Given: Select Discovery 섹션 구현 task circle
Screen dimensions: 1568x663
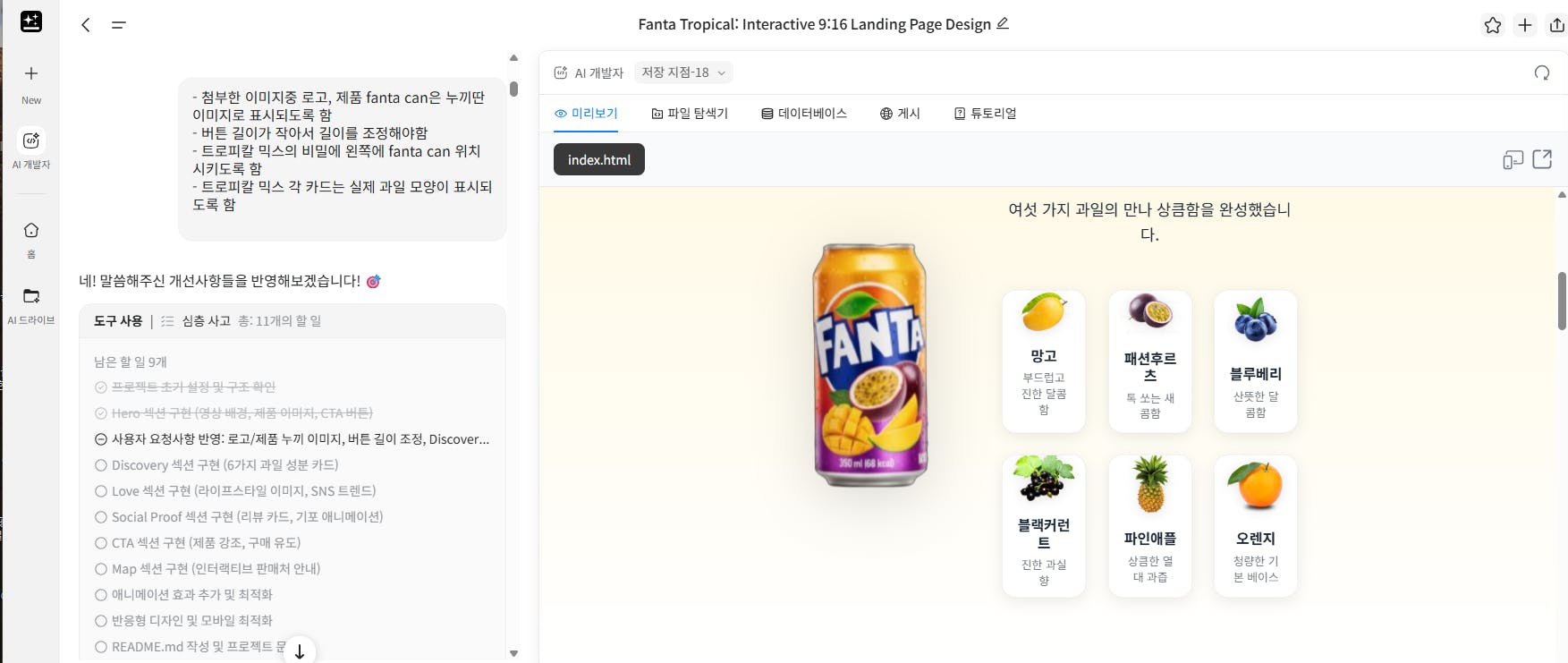Looking at the screenshot, I should point(101,465).
